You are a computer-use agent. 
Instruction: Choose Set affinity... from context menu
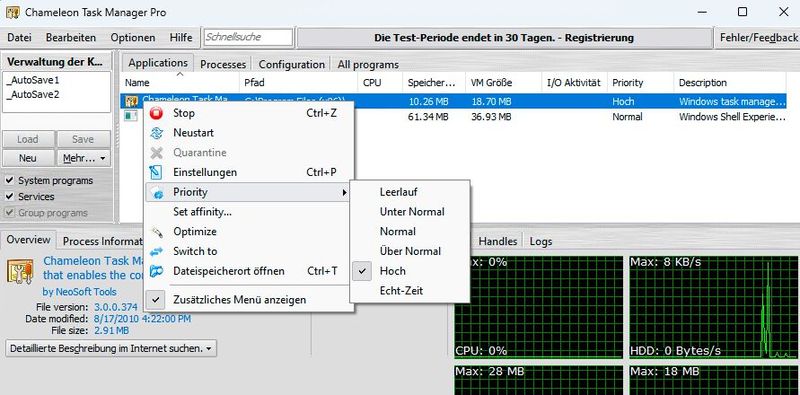click(249, 212)
